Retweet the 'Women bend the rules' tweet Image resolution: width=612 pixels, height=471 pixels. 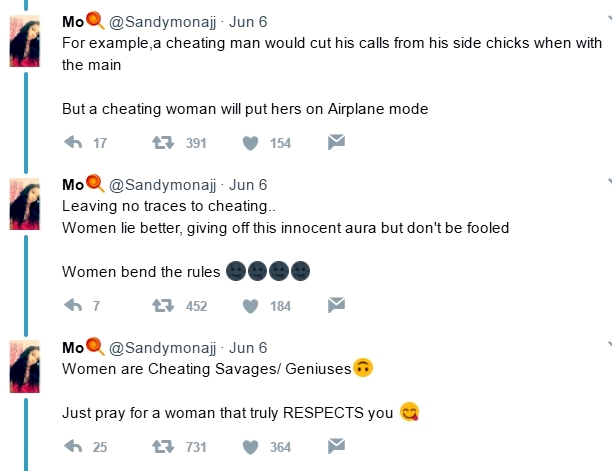161,305
